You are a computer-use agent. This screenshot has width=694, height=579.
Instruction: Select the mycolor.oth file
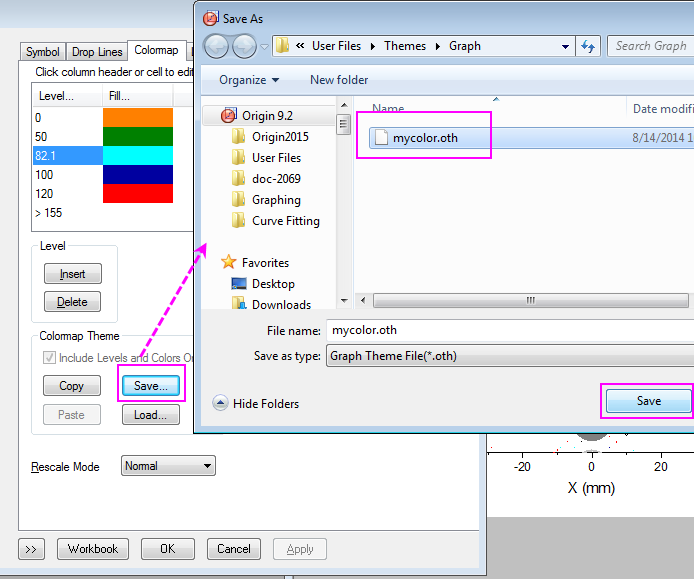coord(425,138)
